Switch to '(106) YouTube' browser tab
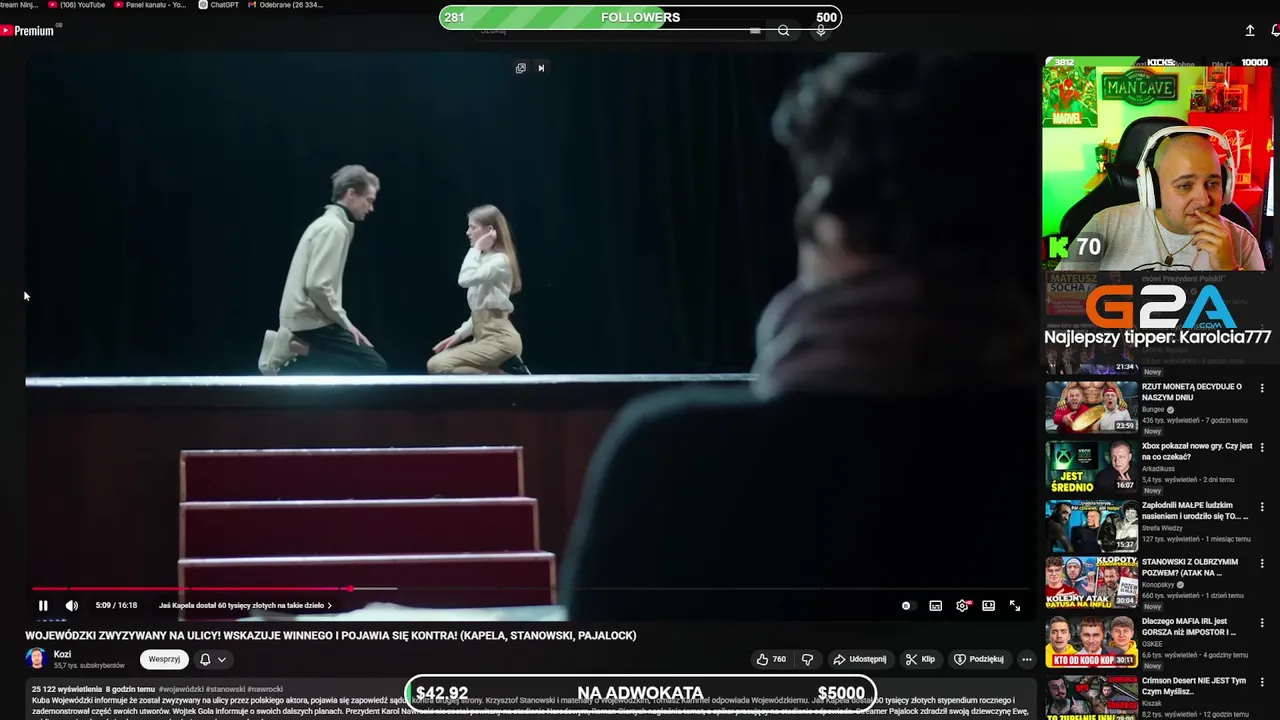This screenshot has width=1280, height=720. (77, 5)
